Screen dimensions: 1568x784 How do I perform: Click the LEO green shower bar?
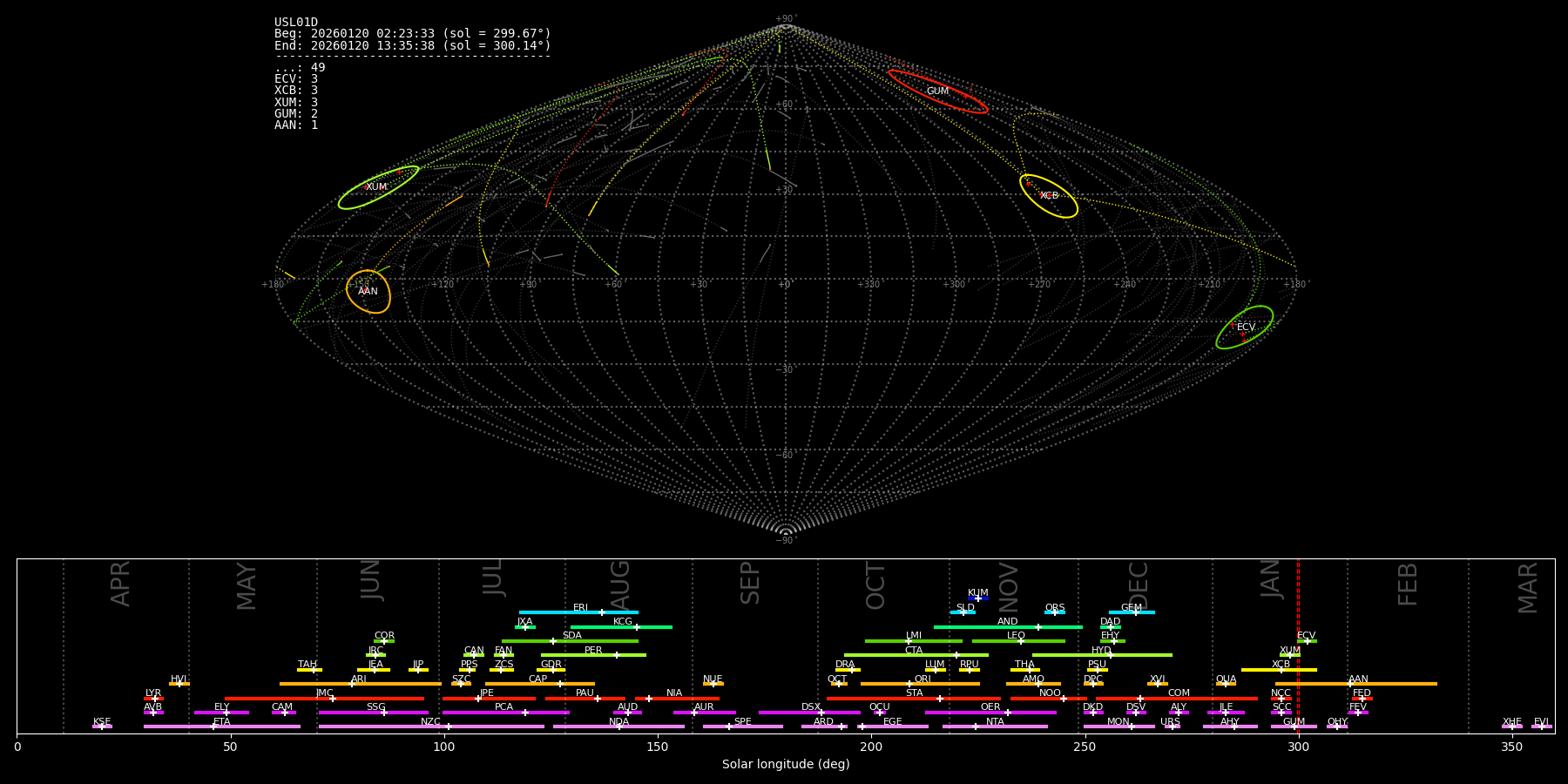click(x=1018, y=641)
